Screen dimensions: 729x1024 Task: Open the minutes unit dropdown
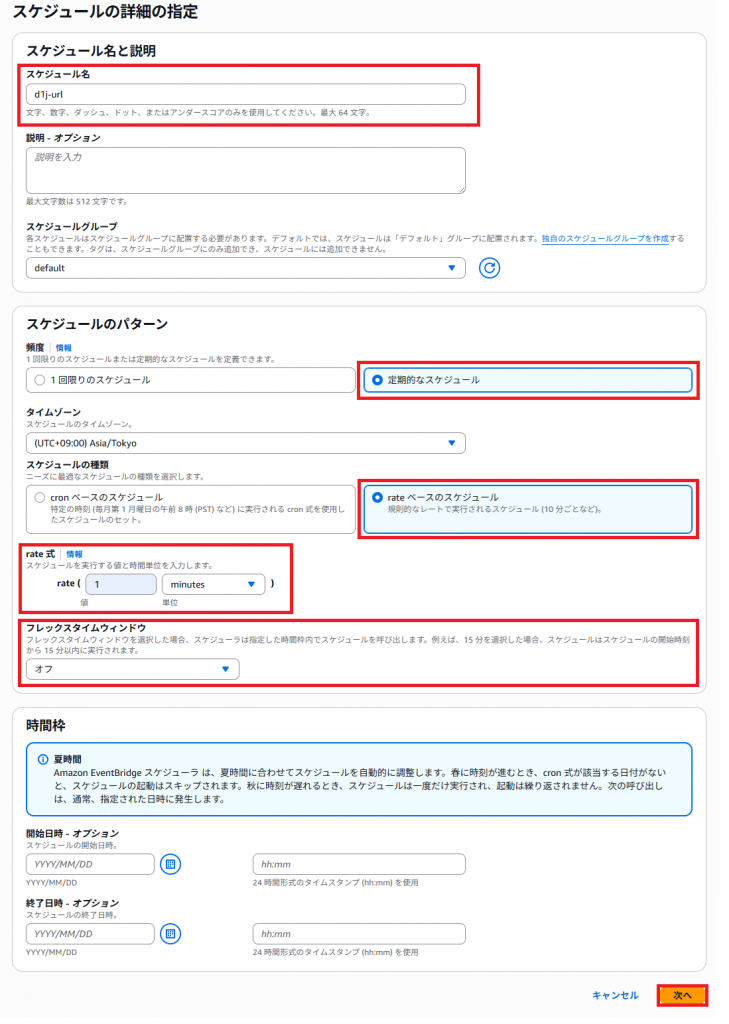213,584
